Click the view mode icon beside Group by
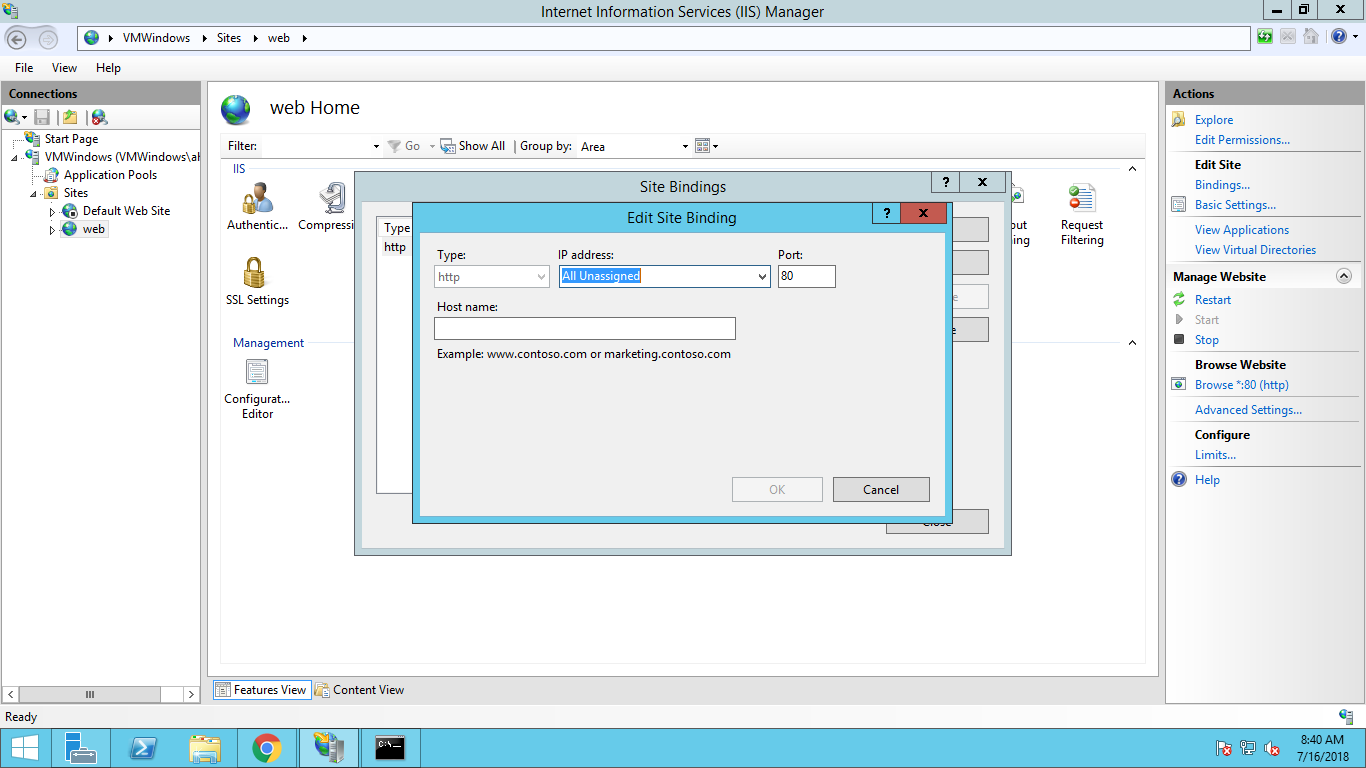1366x768 pixels. [702, 146]
